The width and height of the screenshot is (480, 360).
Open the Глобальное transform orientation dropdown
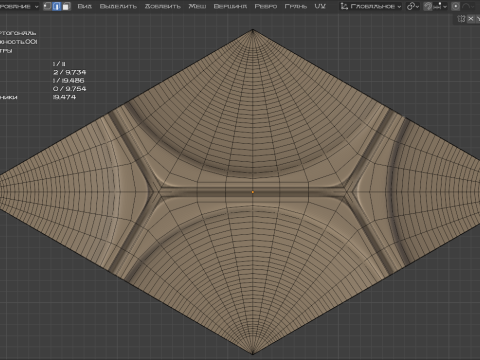tap(371, 6)
